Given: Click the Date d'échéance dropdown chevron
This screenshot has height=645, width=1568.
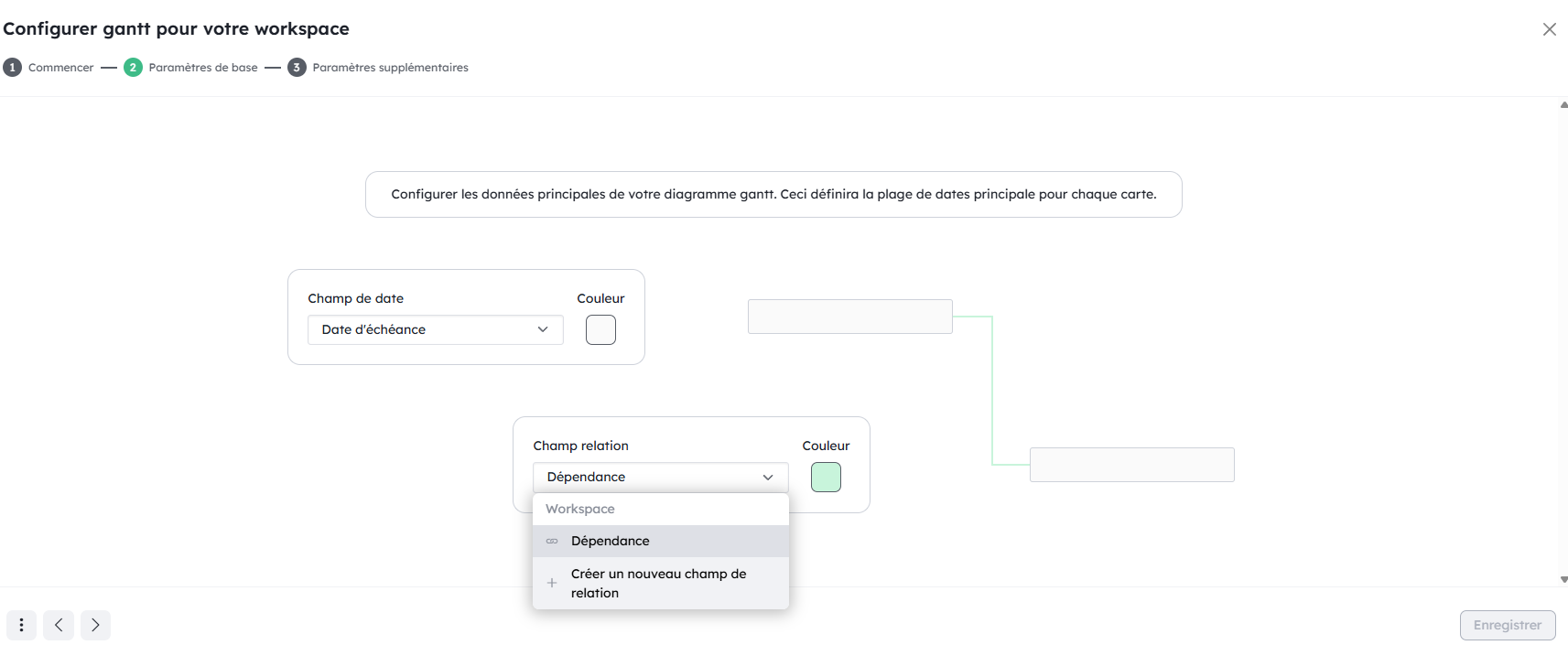Looking at the screenshot, I should pyautogui.click(x=543, y=329).
